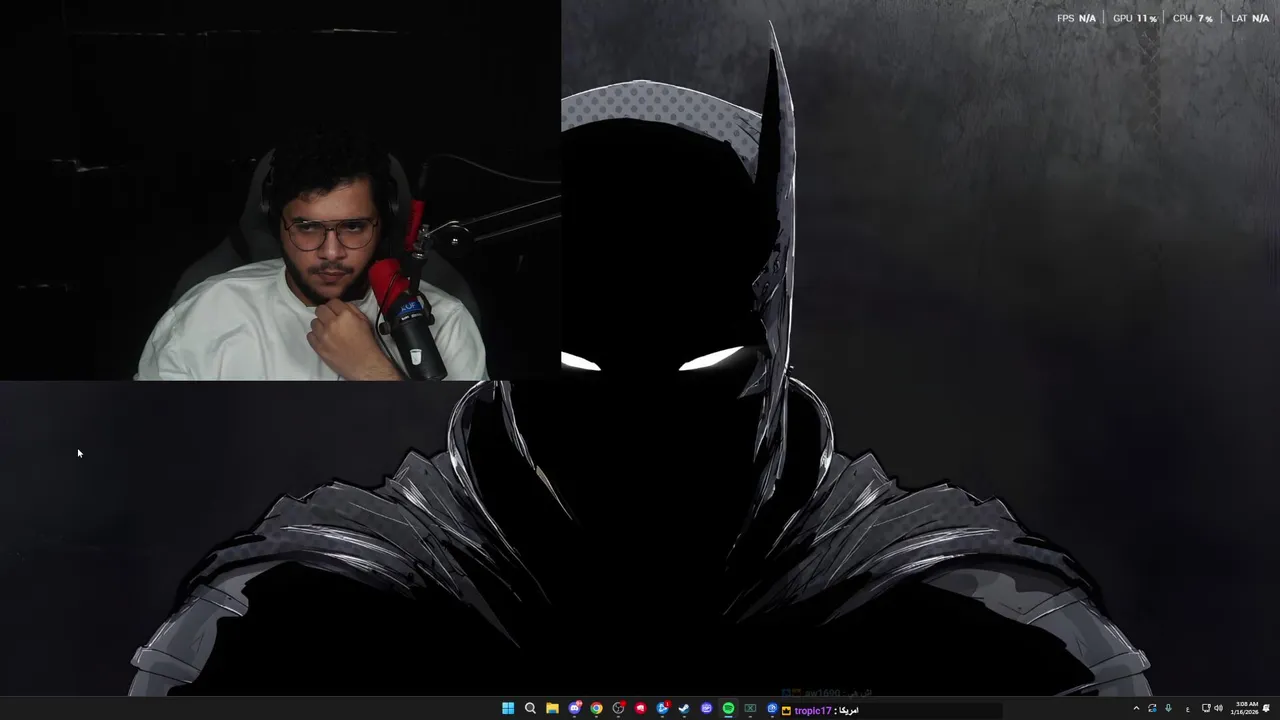Open the notifications bell icon
This screenshot has height=720, width=1280.
(1266, 708)
